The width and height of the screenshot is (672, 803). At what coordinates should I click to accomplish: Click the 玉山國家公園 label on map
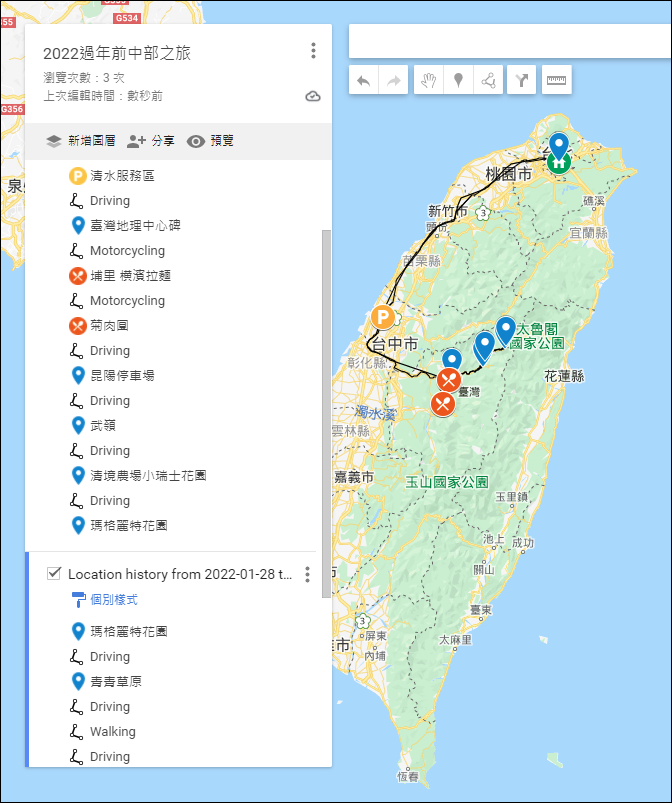[447, 482]
